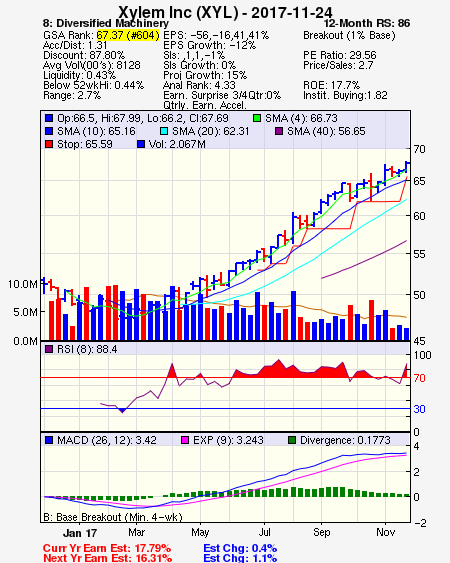
Task: Click the Range: 2.7% value
Action: [72, 96]
